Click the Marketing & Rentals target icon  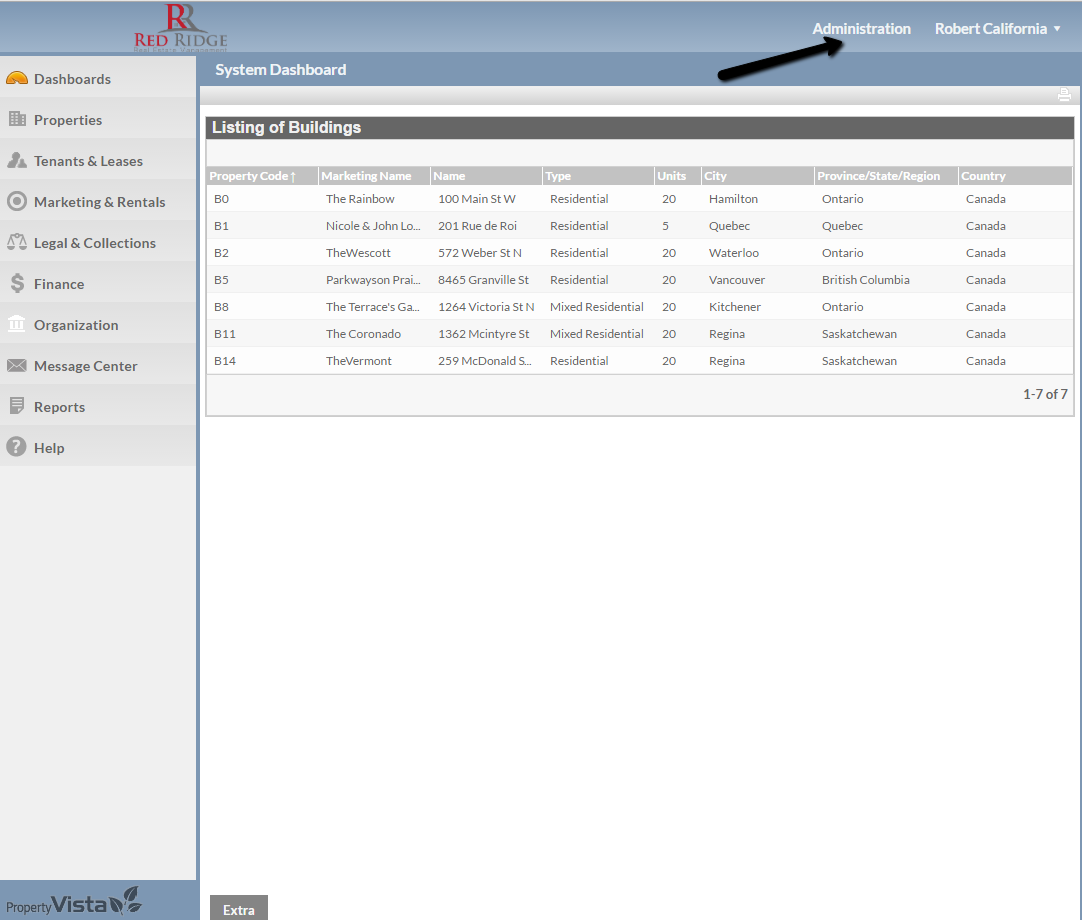[x=17, y=202]
